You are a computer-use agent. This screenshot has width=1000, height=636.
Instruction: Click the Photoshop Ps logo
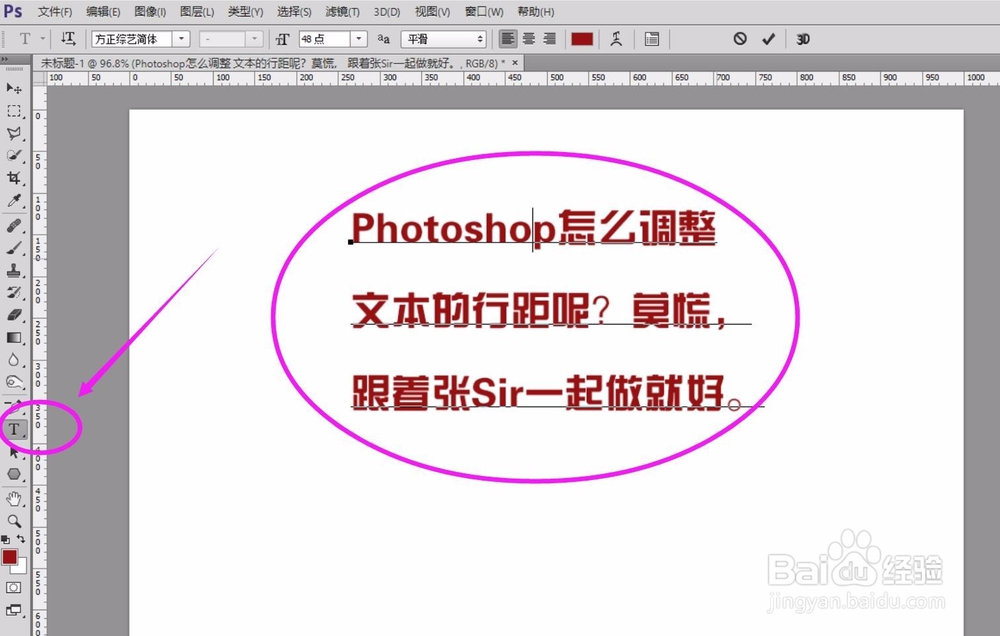[x=13, y=11]
